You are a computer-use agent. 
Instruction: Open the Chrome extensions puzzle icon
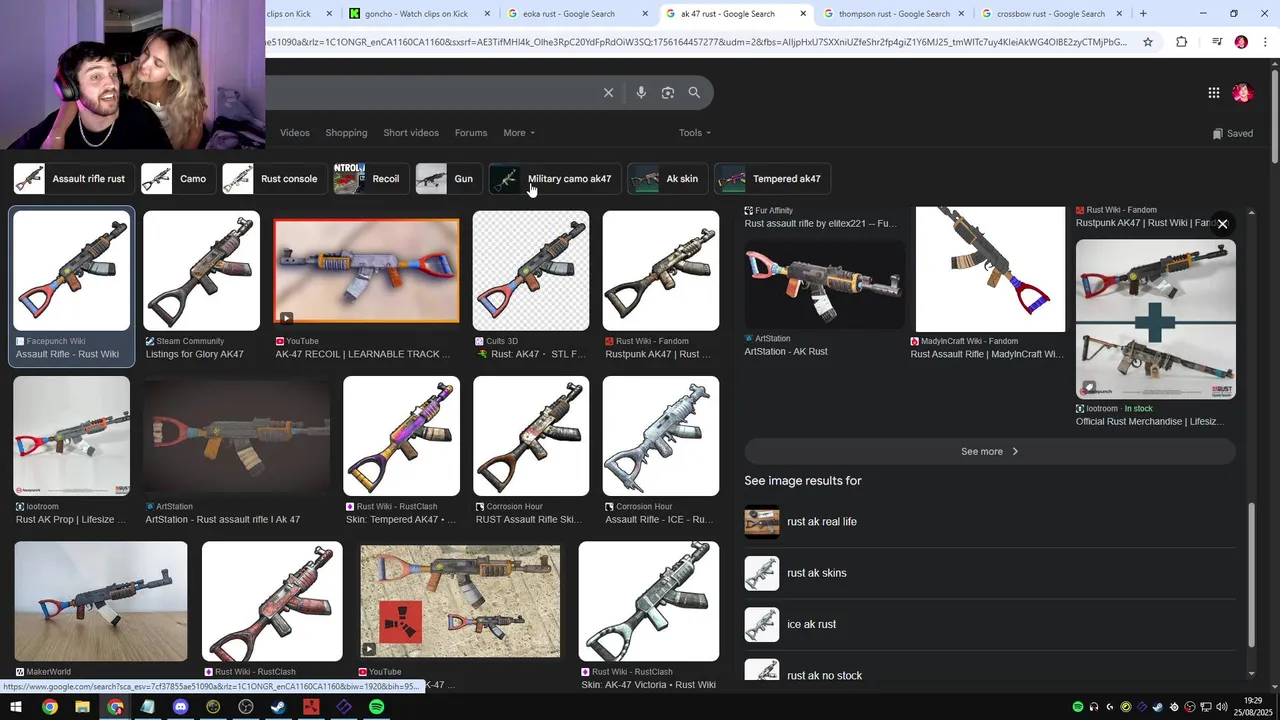click(x=1182, y=42)
